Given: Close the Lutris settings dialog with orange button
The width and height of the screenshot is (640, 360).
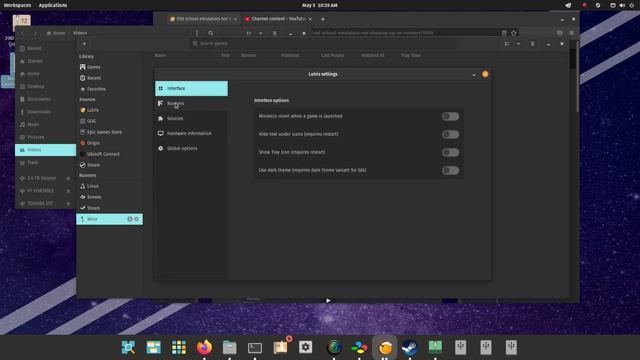Looking at the screenshot, I should [x=485, y=74].
